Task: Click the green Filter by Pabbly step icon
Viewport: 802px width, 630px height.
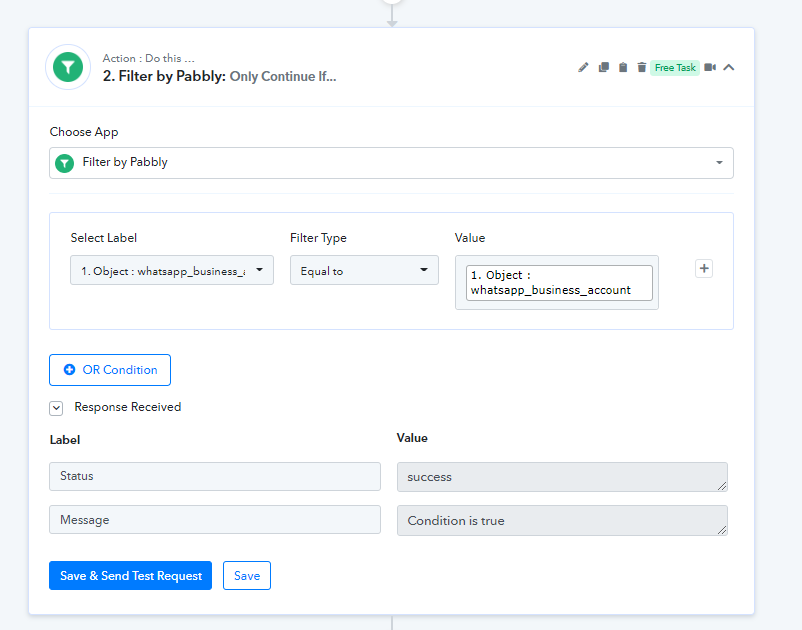Action: (68, 67)
